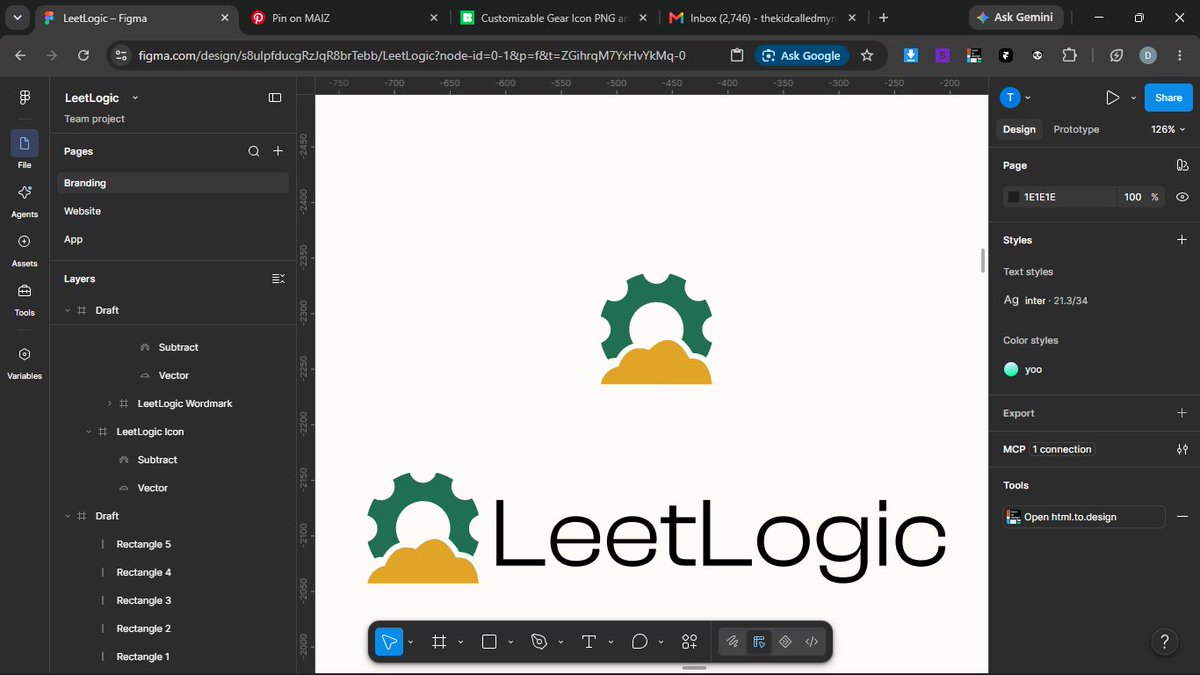
Task: Open the Actions components tool
Action: 690,642
